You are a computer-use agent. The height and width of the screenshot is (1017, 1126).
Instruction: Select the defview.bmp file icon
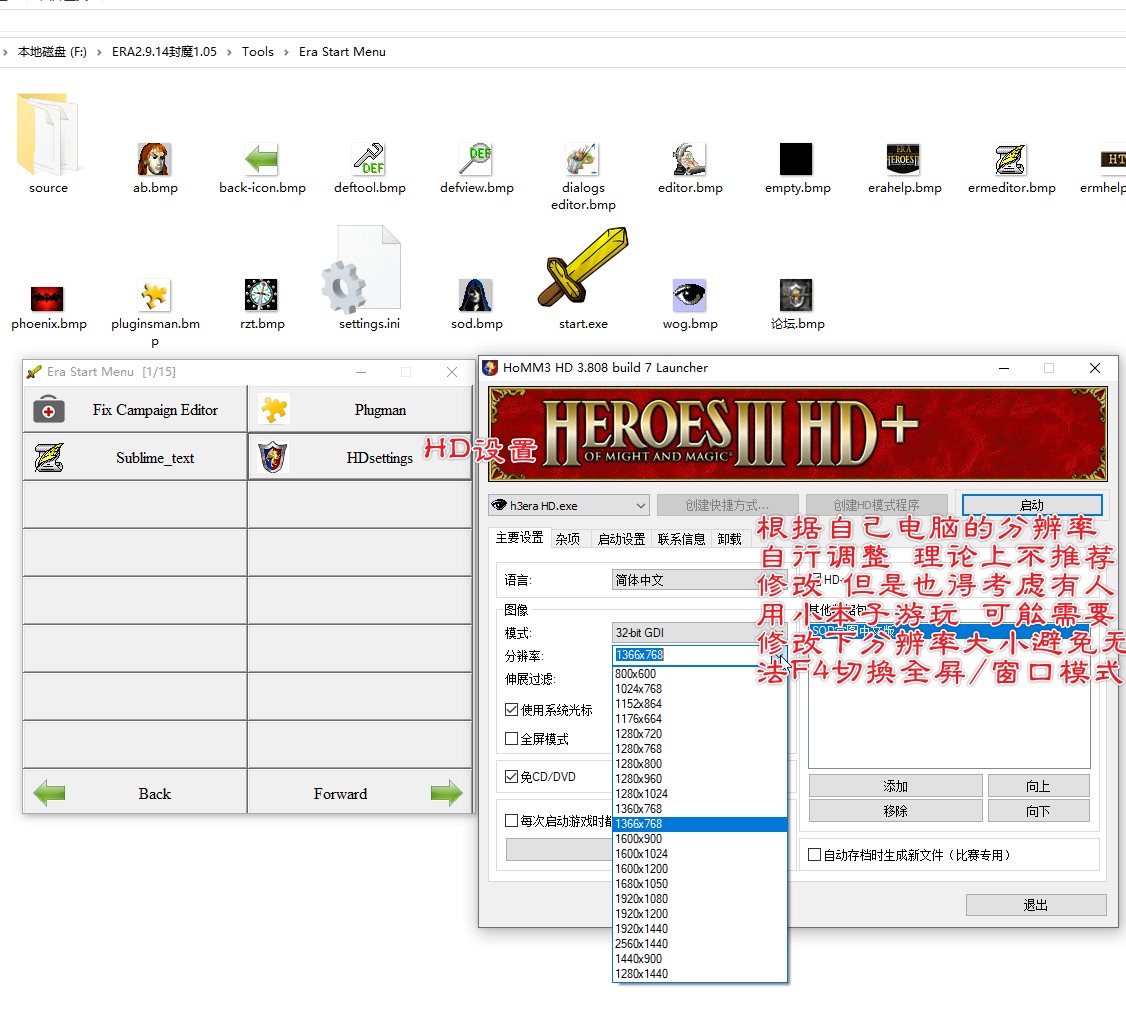tap(476, 159)
